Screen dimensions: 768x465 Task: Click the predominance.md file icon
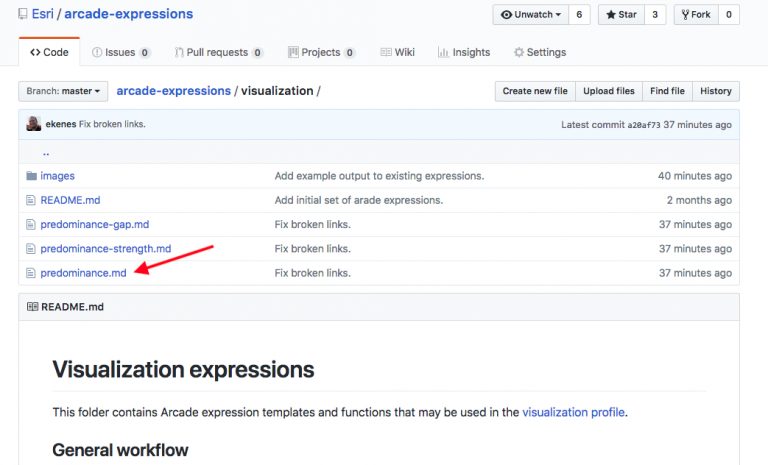coord(31,273)
